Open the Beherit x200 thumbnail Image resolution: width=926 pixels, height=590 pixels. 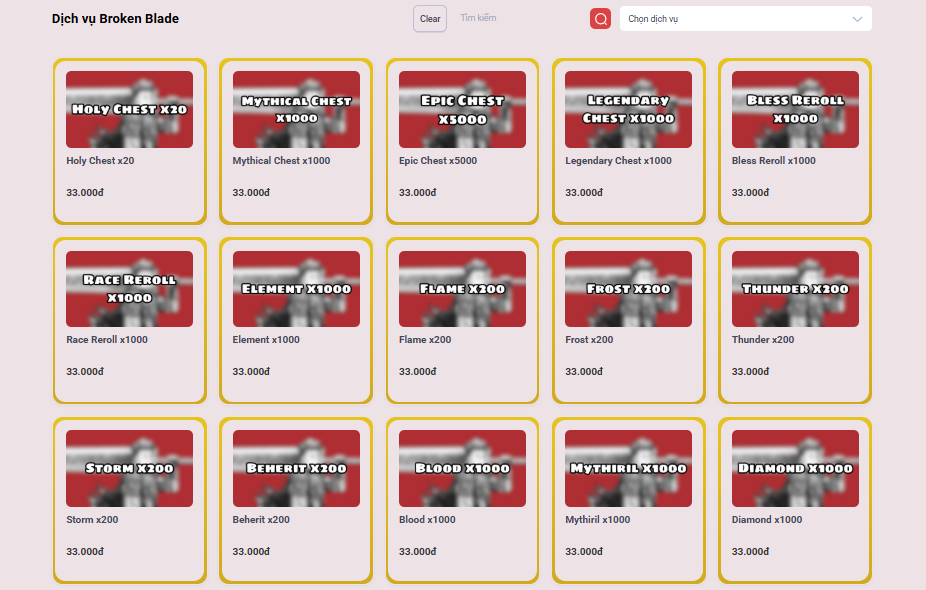click(296, 468)
